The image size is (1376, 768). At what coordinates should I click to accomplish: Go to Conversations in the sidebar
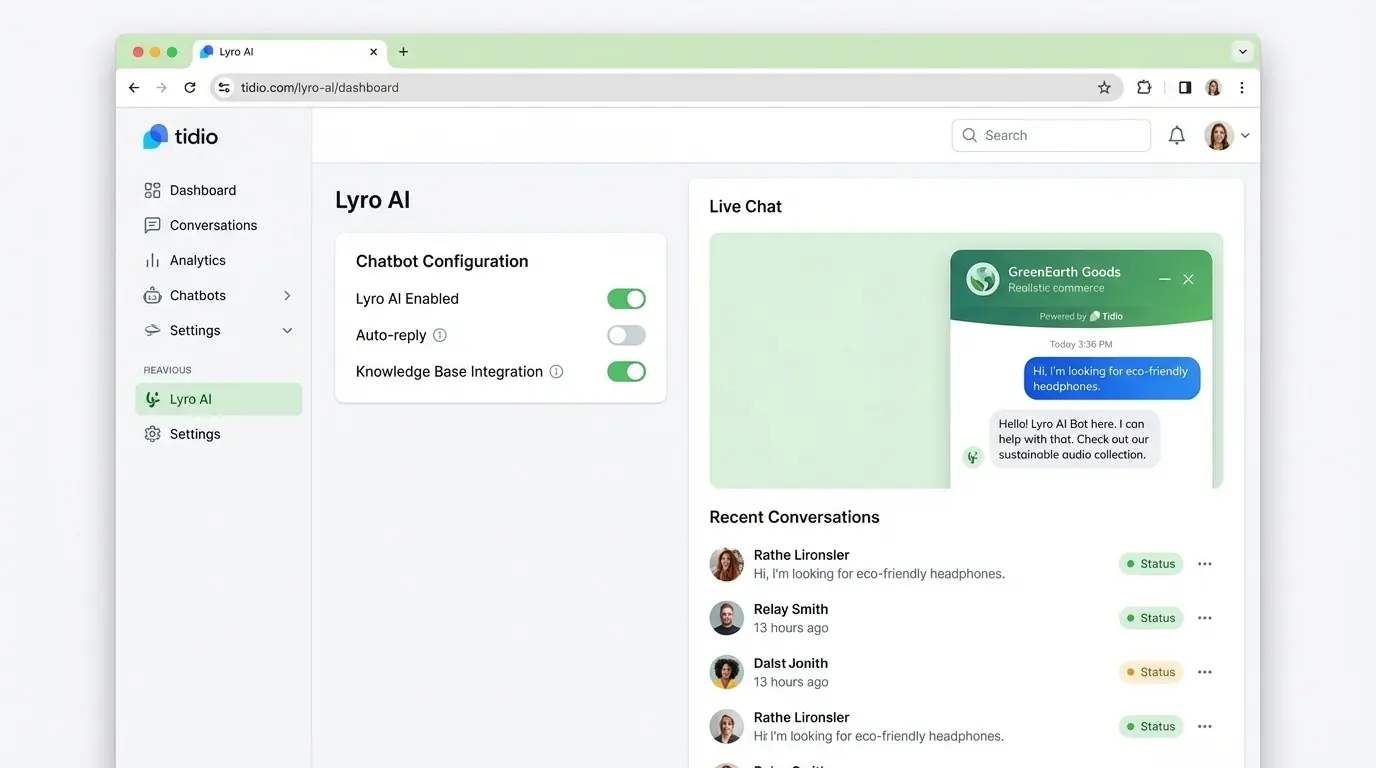tap(213, 226)
